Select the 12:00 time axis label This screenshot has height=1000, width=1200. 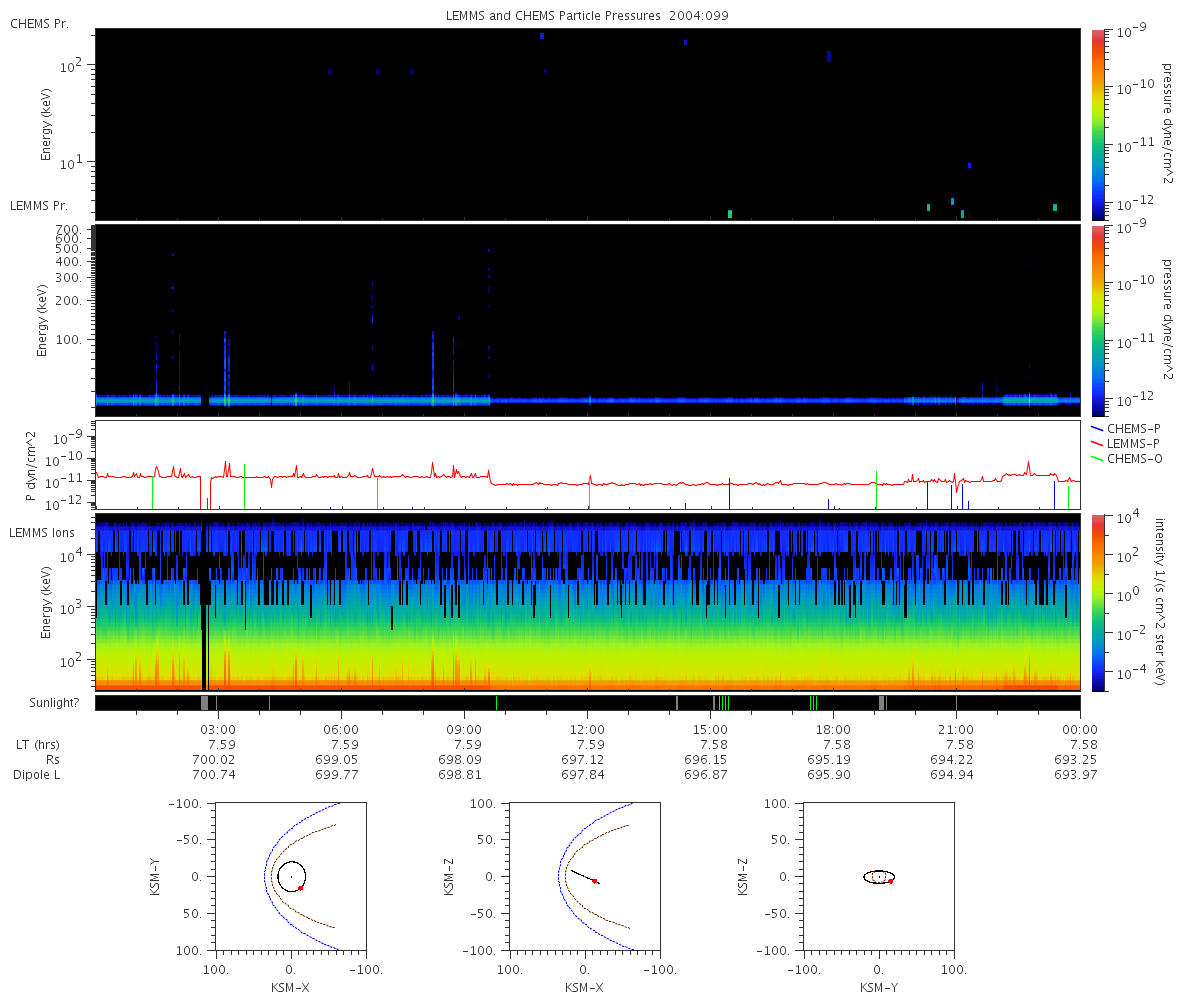(587, 729)
